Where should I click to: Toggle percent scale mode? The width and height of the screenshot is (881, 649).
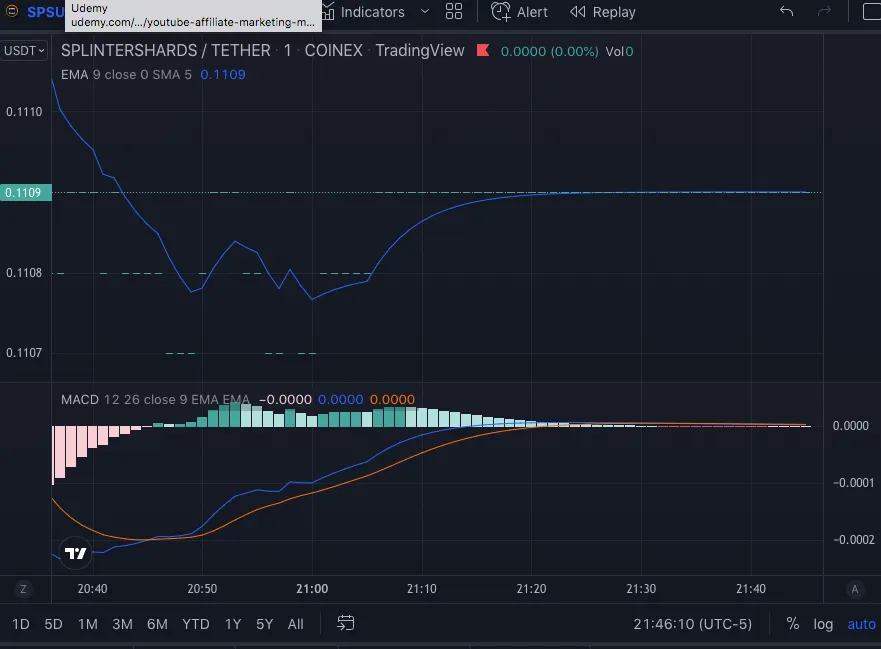[793, 624]
